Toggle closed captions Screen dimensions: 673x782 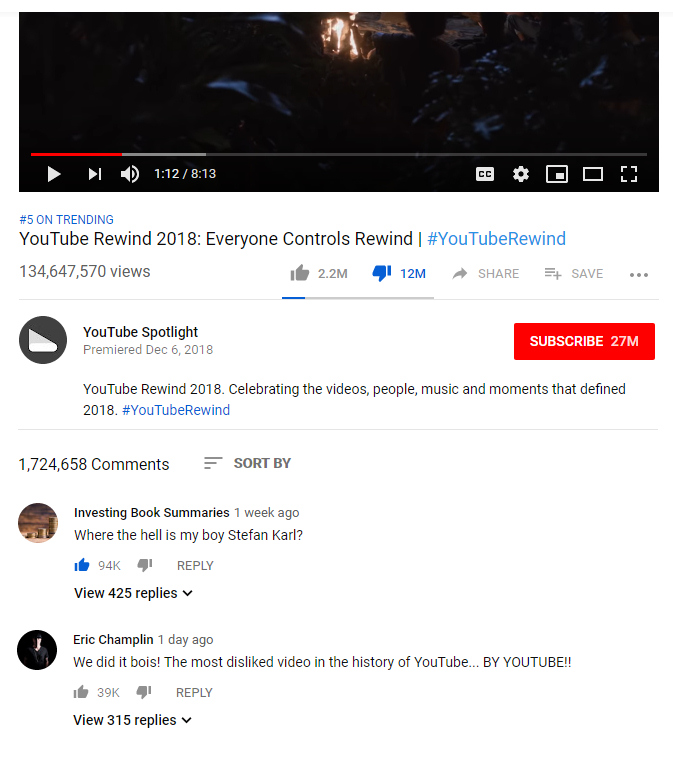[x=485, y=174]
